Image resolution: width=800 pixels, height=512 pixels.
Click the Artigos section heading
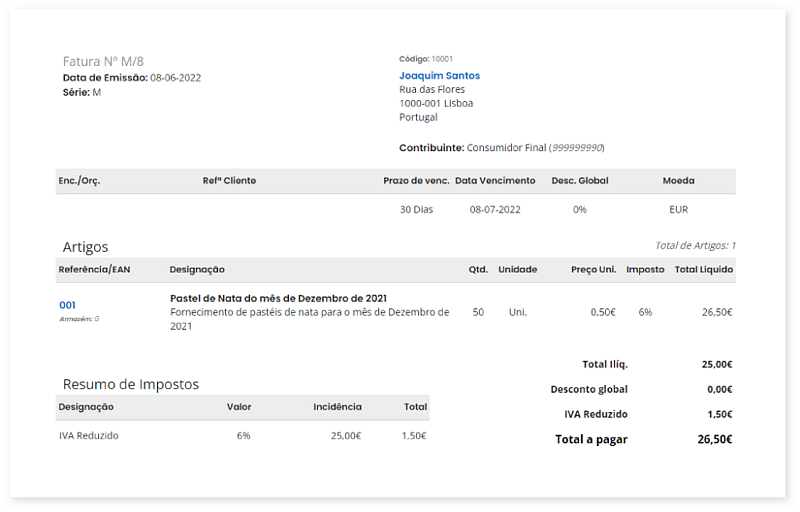[x=85, y=247]
